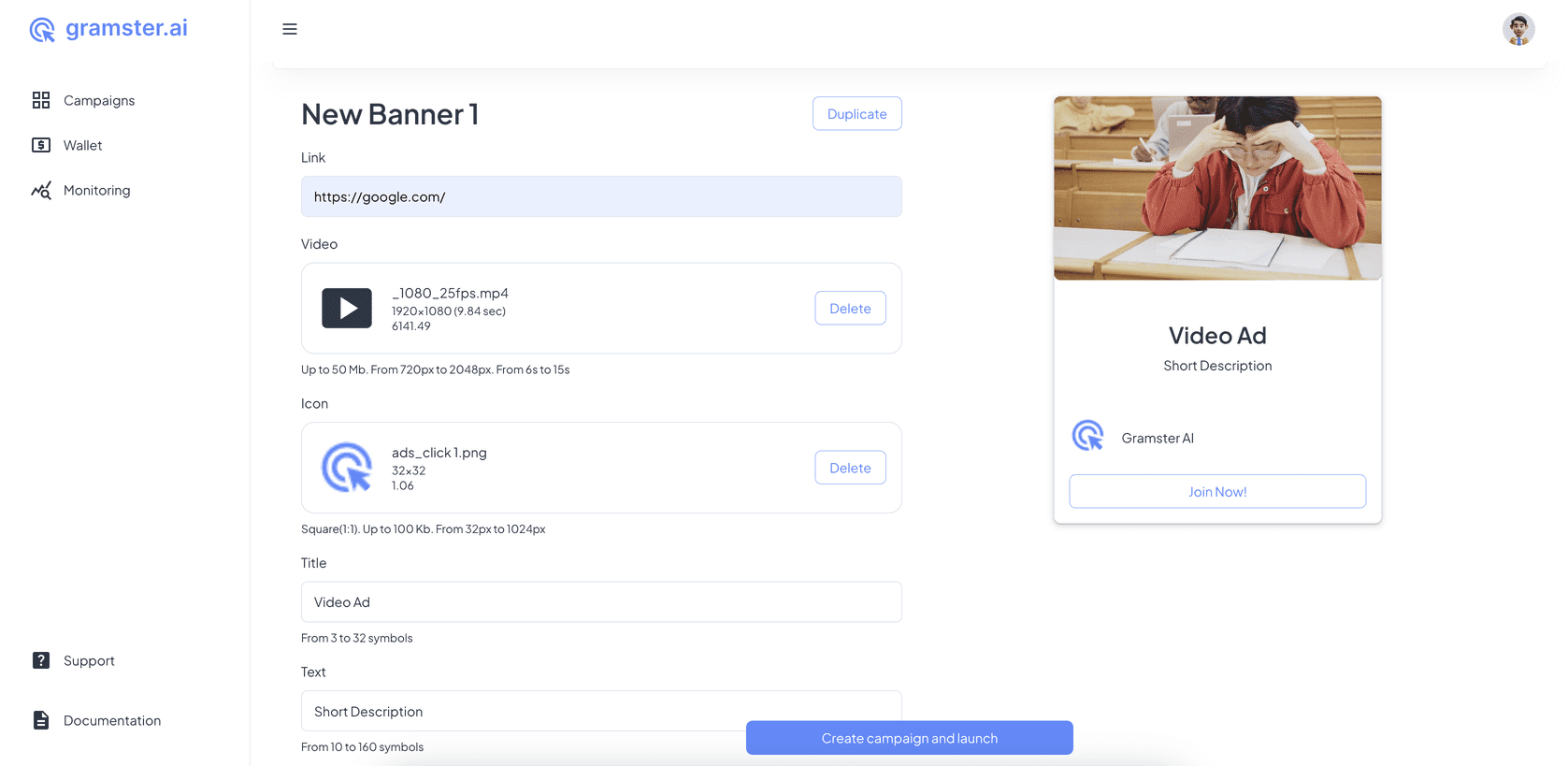Screen dimensions: 1568x766
Task: Delete the uploaded mp4 video
Action: click(850, 309)
